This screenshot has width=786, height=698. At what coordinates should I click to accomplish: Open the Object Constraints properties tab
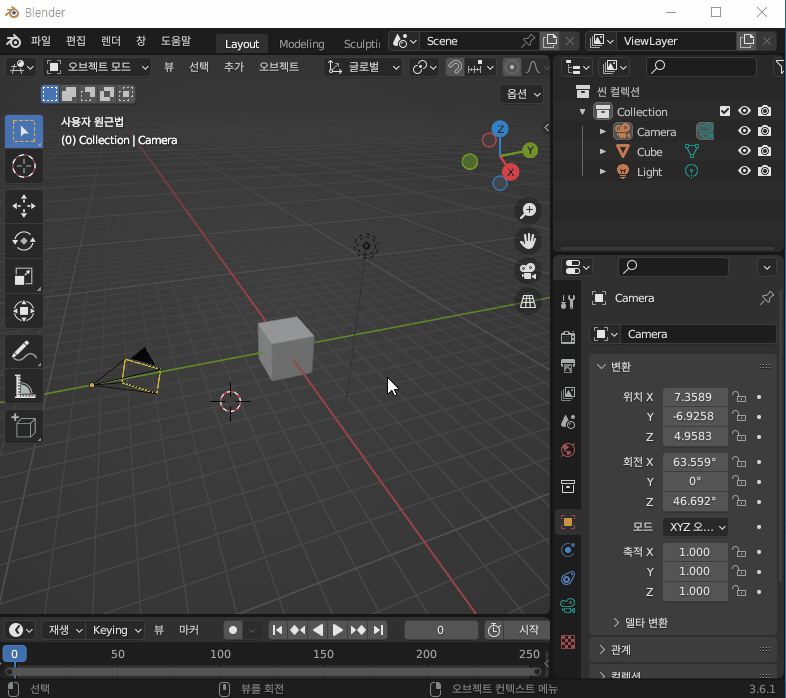[x=568, y=578]
